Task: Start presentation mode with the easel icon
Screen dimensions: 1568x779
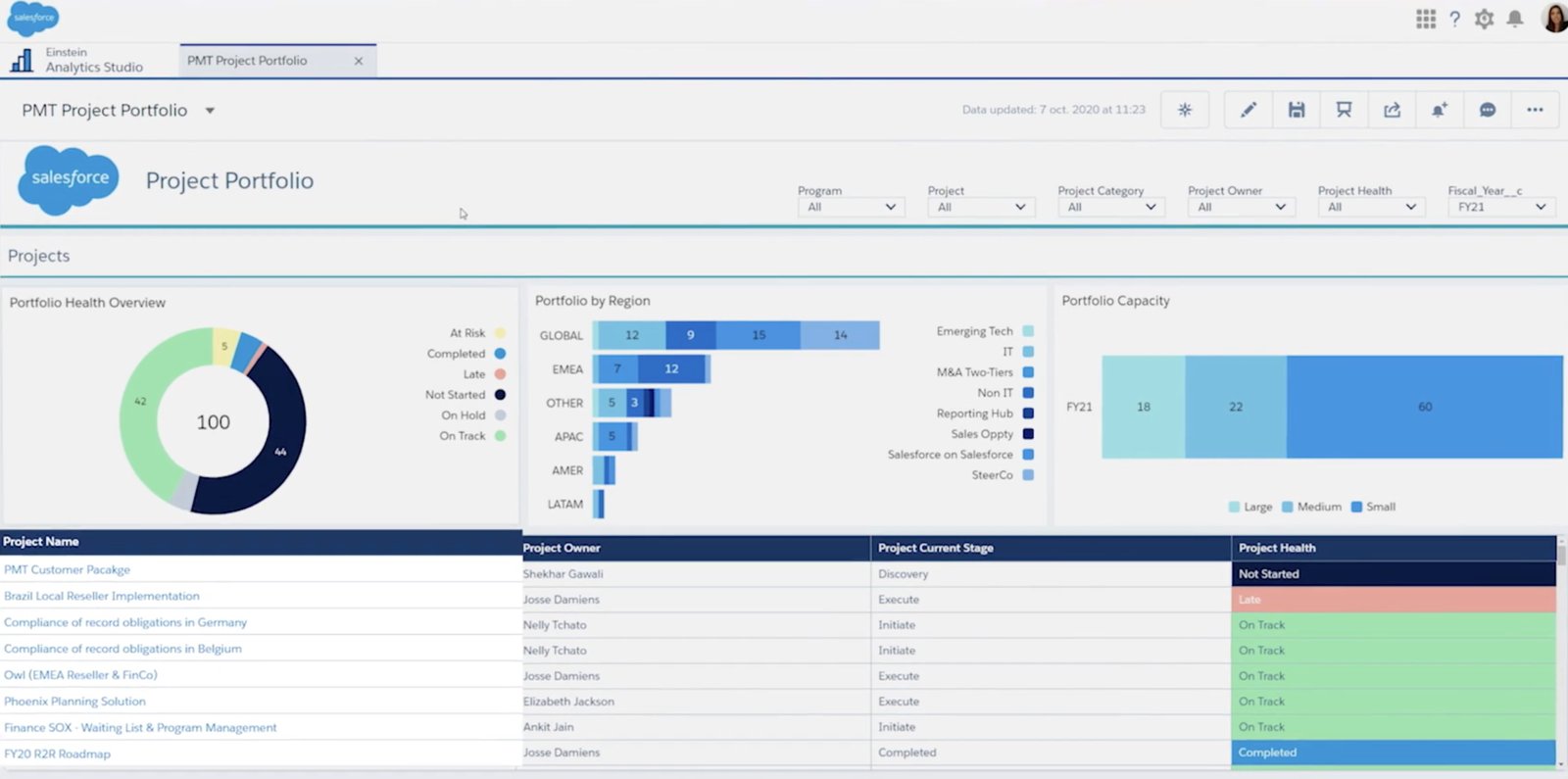Action: pyautogui.click(x=1344, y=110)
